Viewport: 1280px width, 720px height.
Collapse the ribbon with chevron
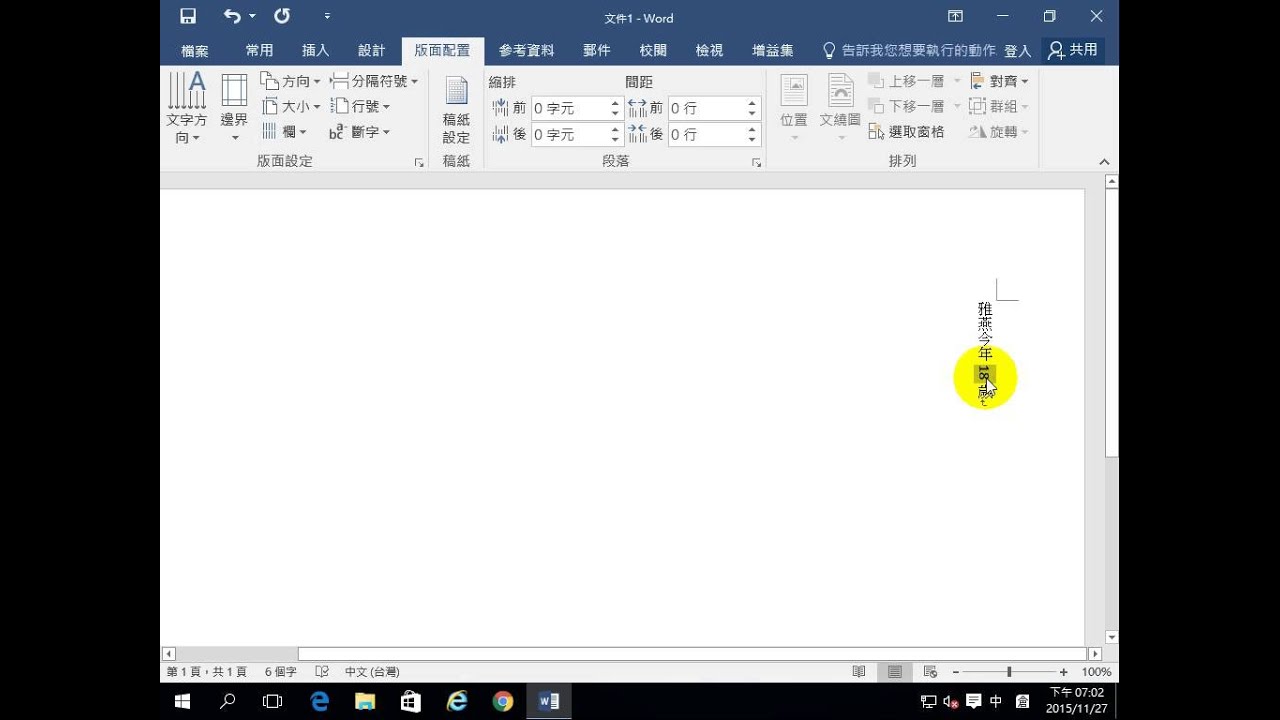pyautogui.click(x=1104, y=162)
